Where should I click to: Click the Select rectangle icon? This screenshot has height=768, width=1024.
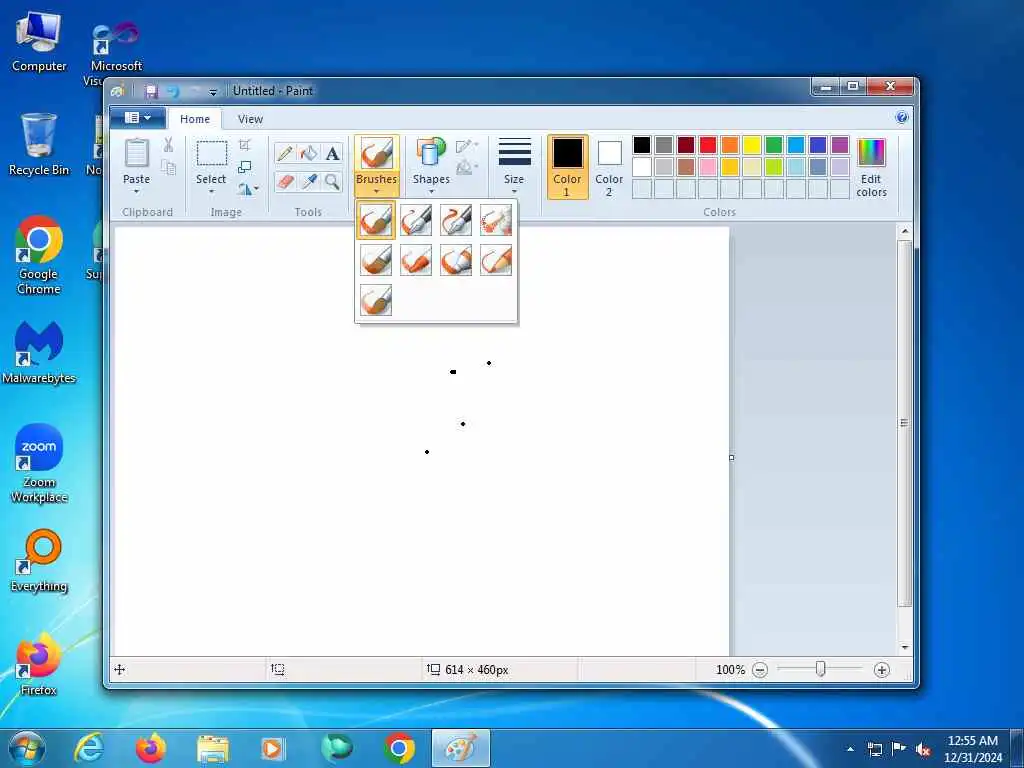[x=212, y=153]
